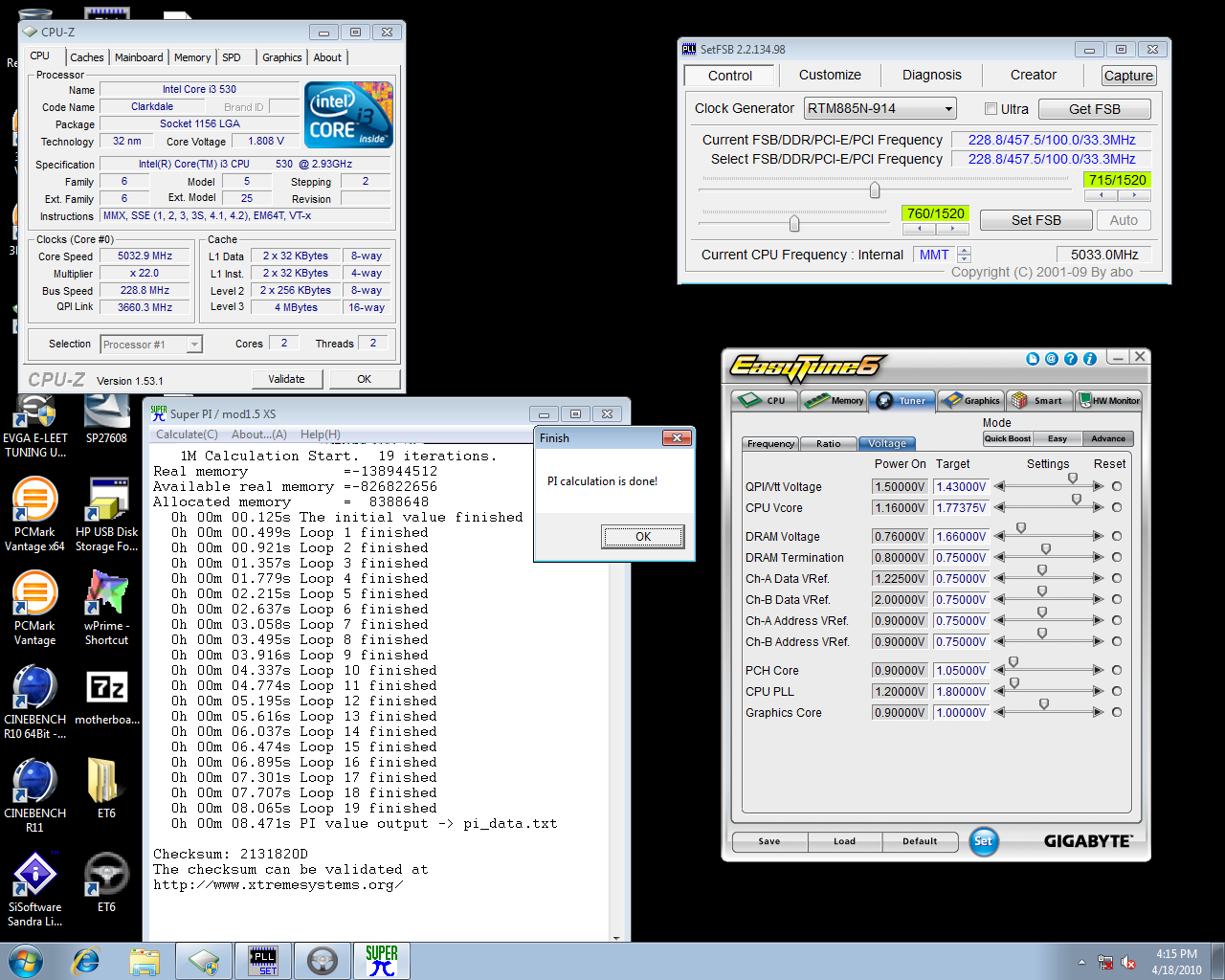Click Default button in EasyTune6
This screenshot has height=980, width=1225.
point(920,841)
